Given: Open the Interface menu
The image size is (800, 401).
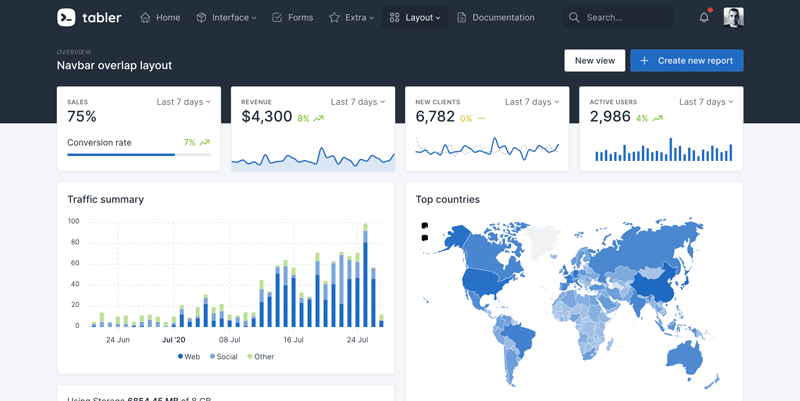Looking at the screenshot, I should click(234, 17).
